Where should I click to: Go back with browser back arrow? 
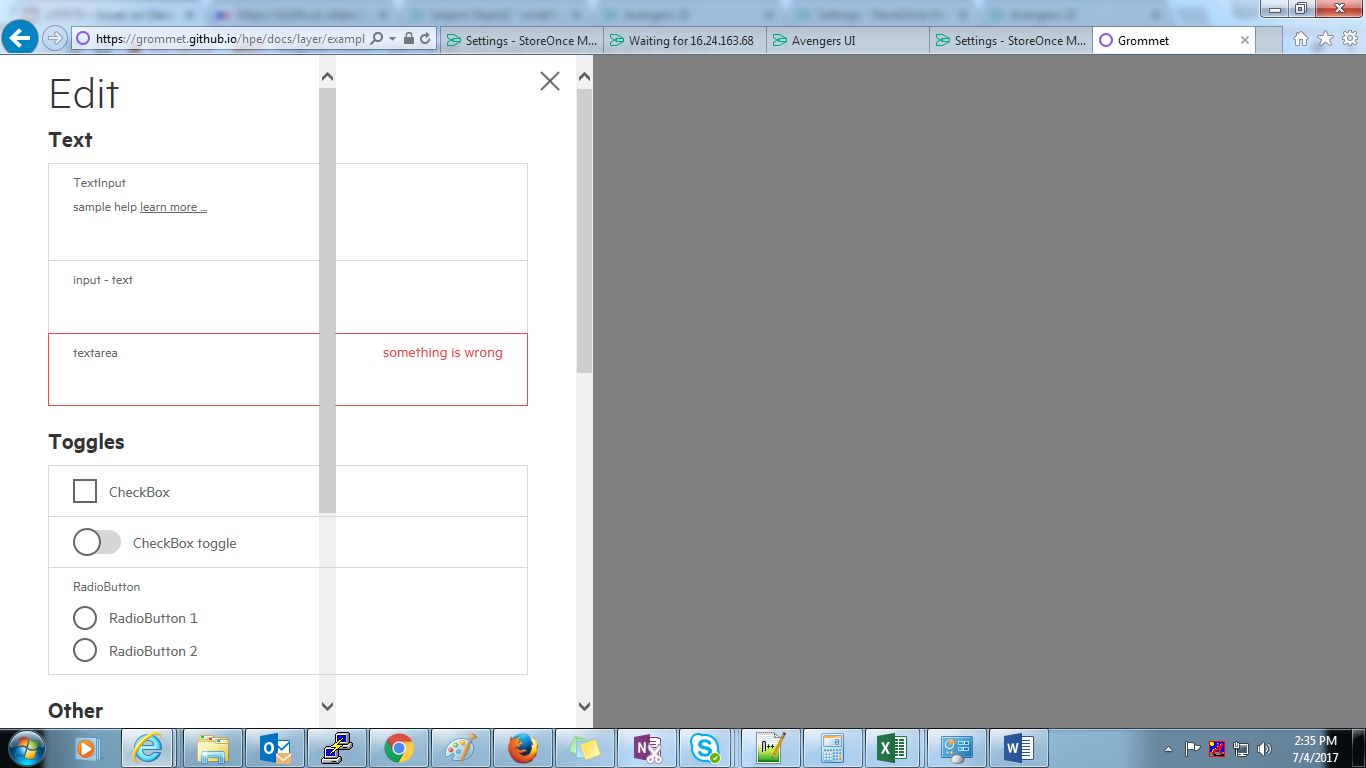click(x=19, y=38)
